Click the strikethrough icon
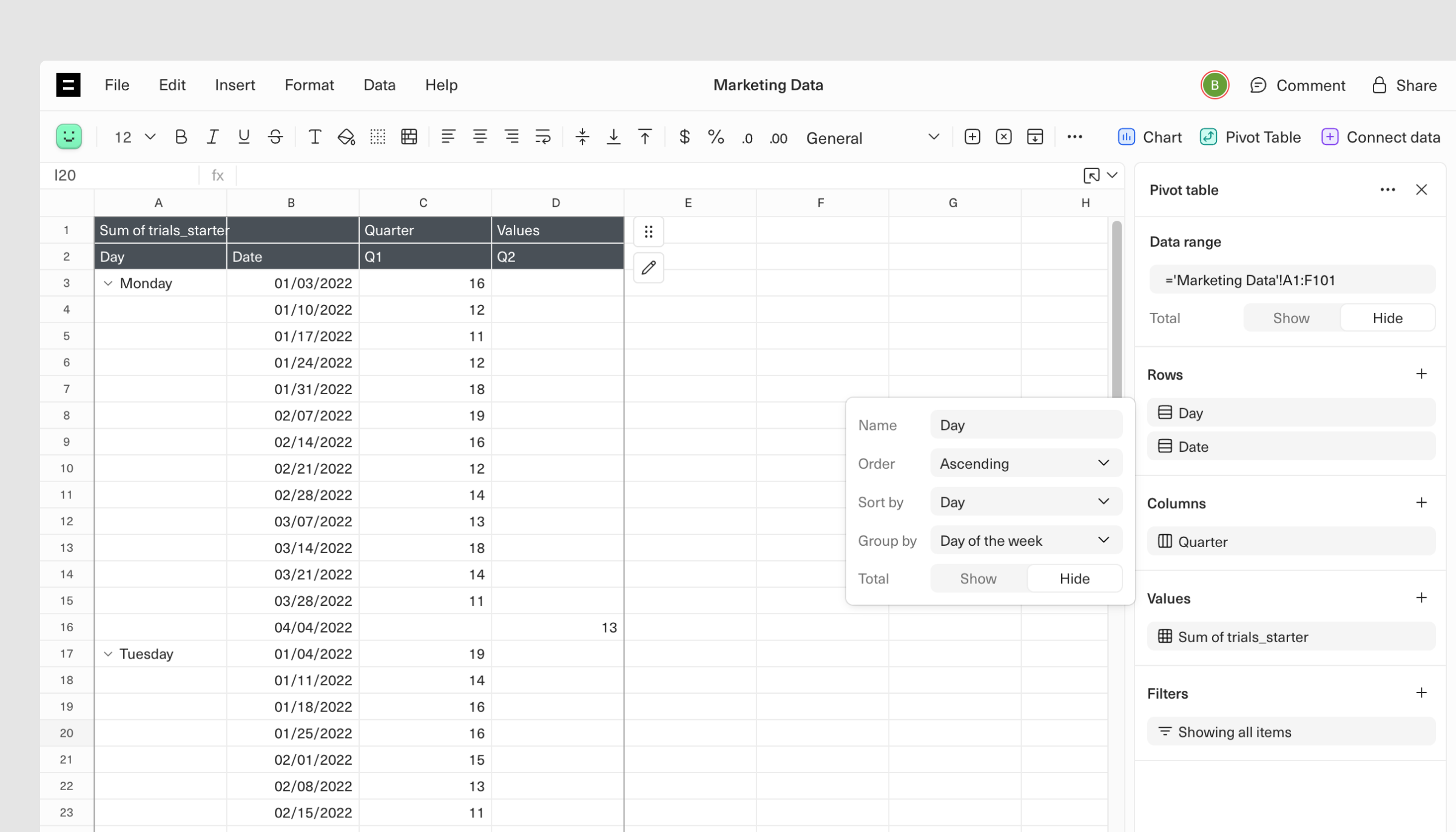 point(275,137)
